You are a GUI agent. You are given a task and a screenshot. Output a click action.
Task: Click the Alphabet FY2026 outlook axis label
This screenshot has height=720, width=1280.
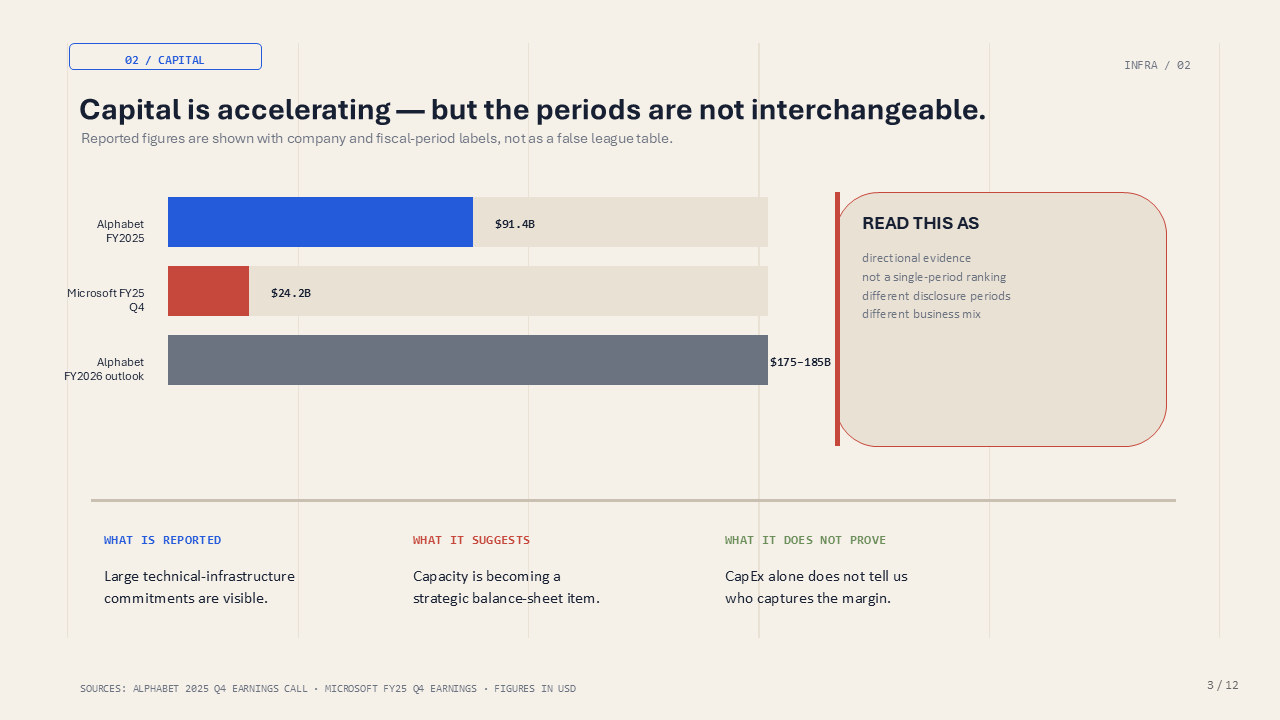[x=104, y=369]
